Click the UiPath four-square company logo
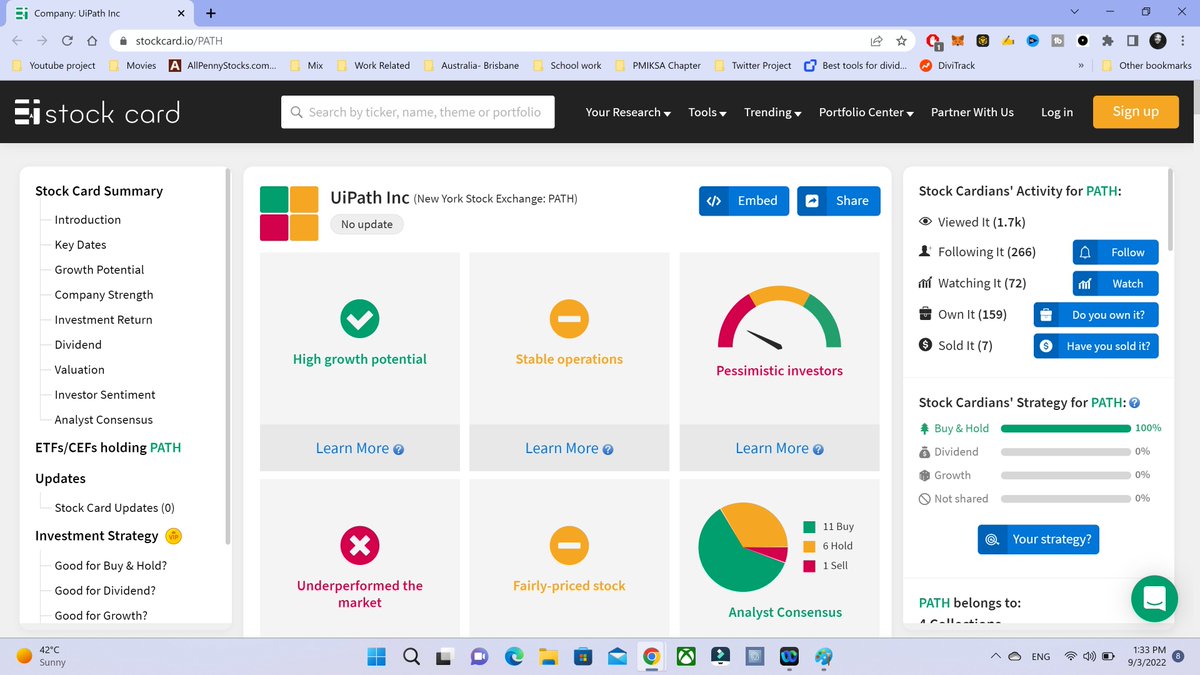Screen dimensions: 1200x675 tap(289, 213)
